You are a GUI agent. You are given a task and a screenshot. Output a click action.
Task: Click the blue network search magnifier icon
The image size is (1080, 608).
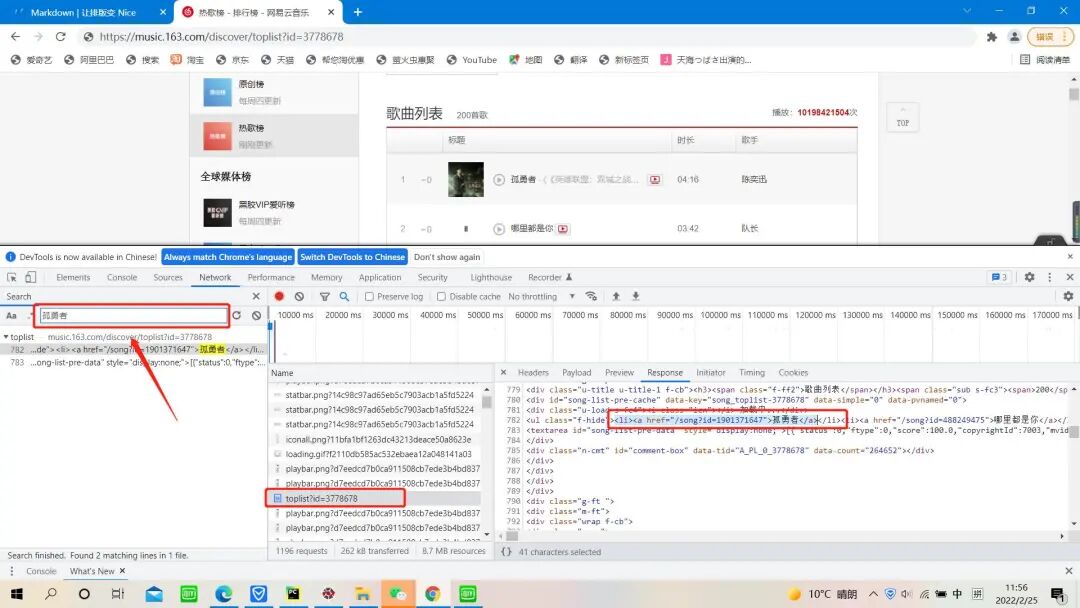pos(344,296)
